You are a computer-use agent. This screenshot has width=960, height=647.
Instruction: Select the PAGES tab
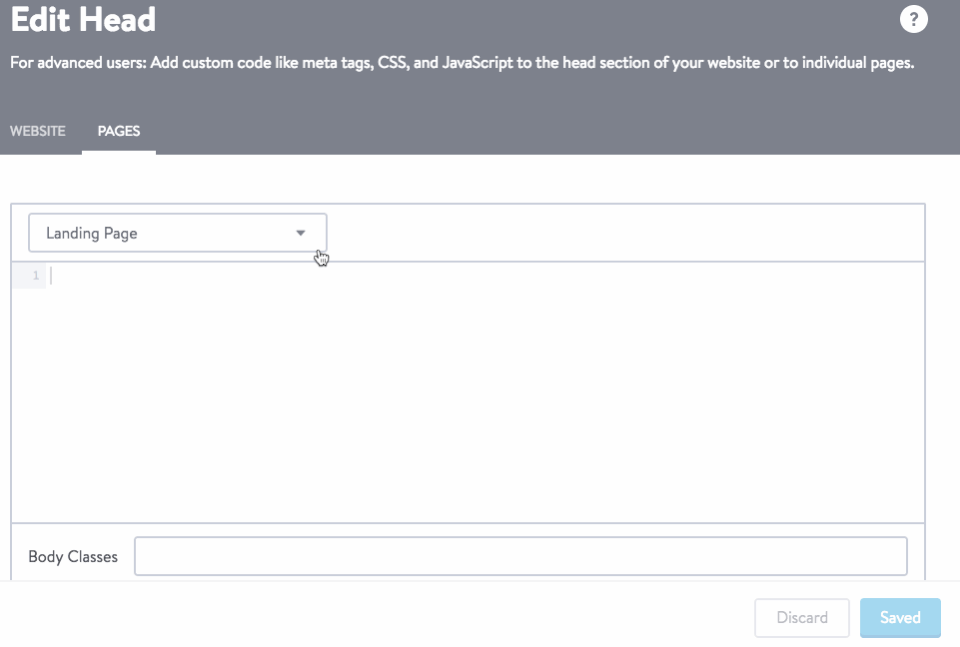click(x=119, y=131)
